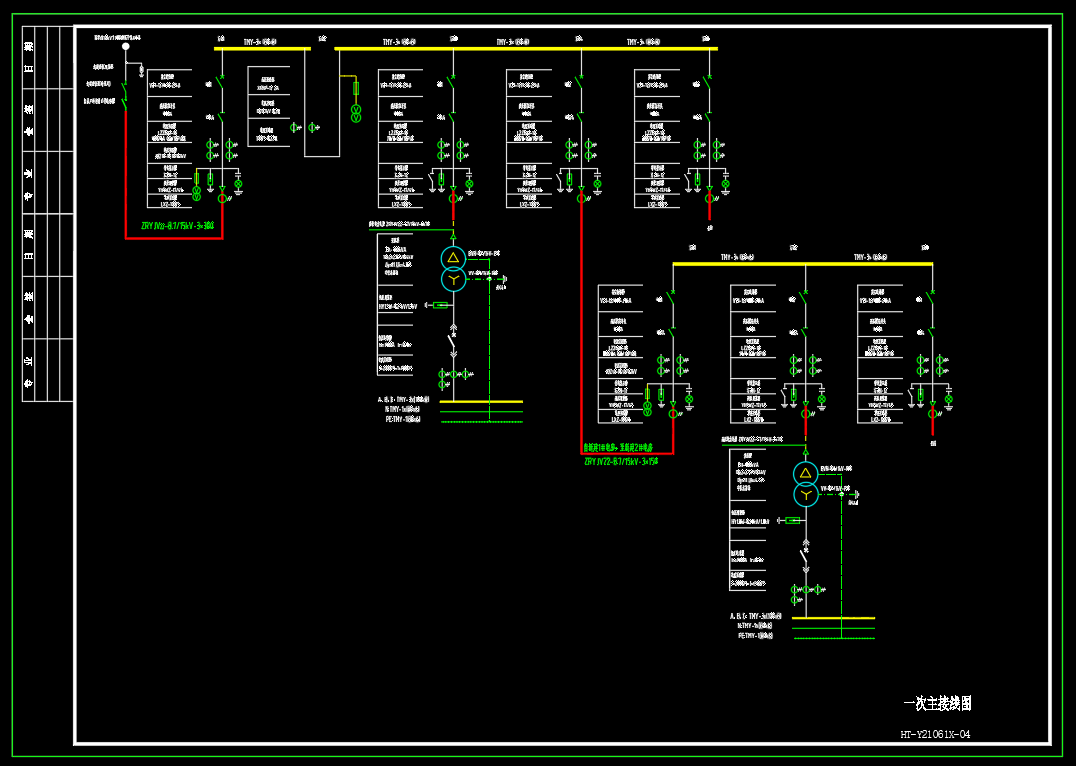Click the low-voltage breaker switch under upper transformer

point(453,341)
